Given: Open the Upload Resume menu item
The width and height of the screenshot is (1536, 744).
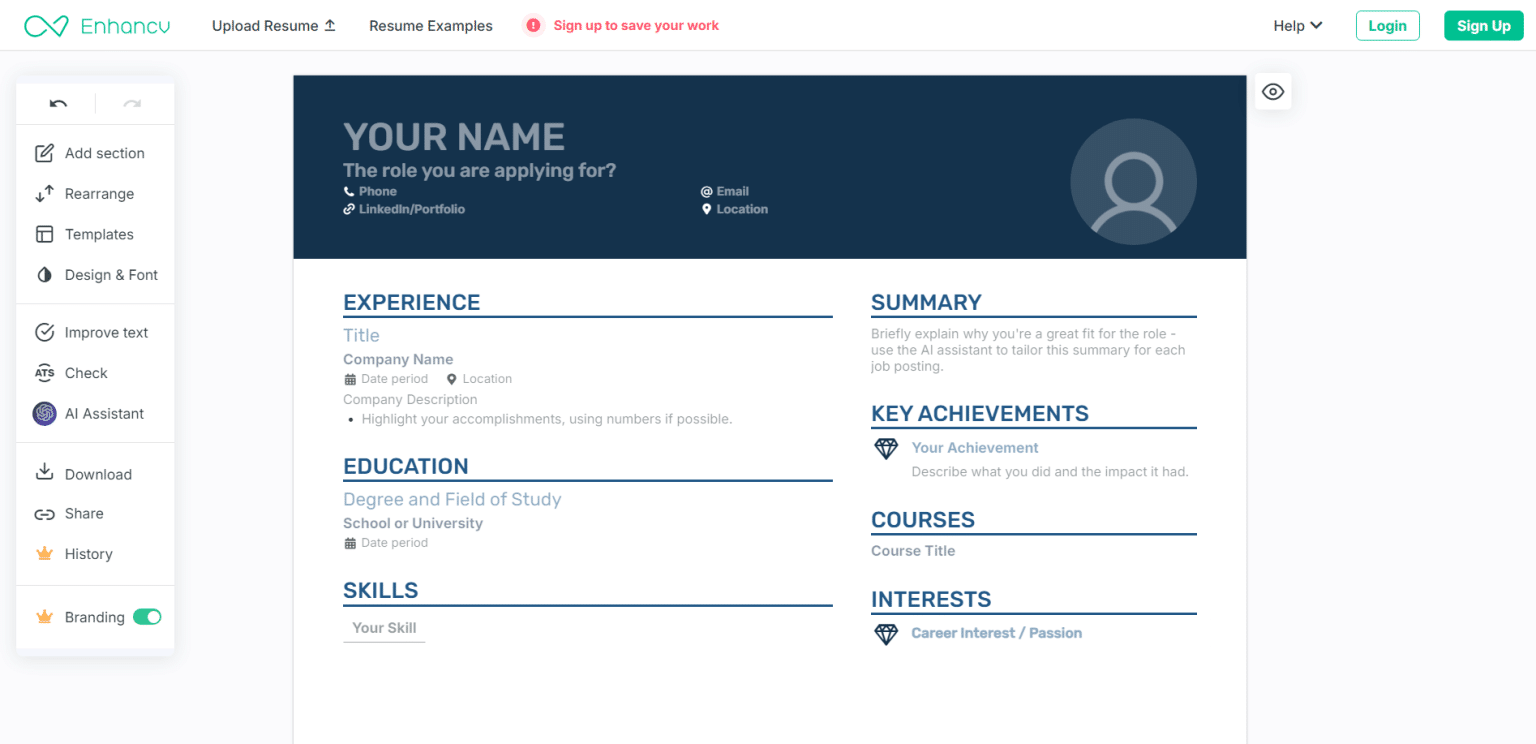Looking at the screenshot, I should coord(273,25).
